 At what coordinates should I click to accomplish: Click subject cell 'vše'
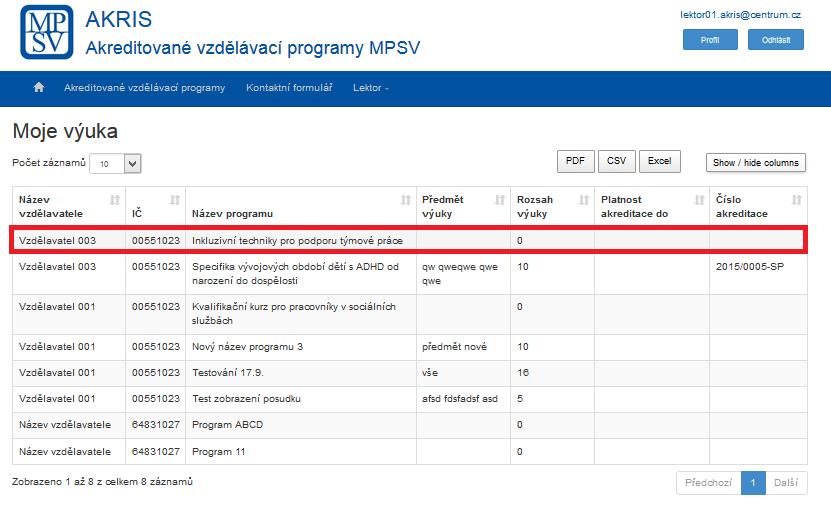point(463,373)
